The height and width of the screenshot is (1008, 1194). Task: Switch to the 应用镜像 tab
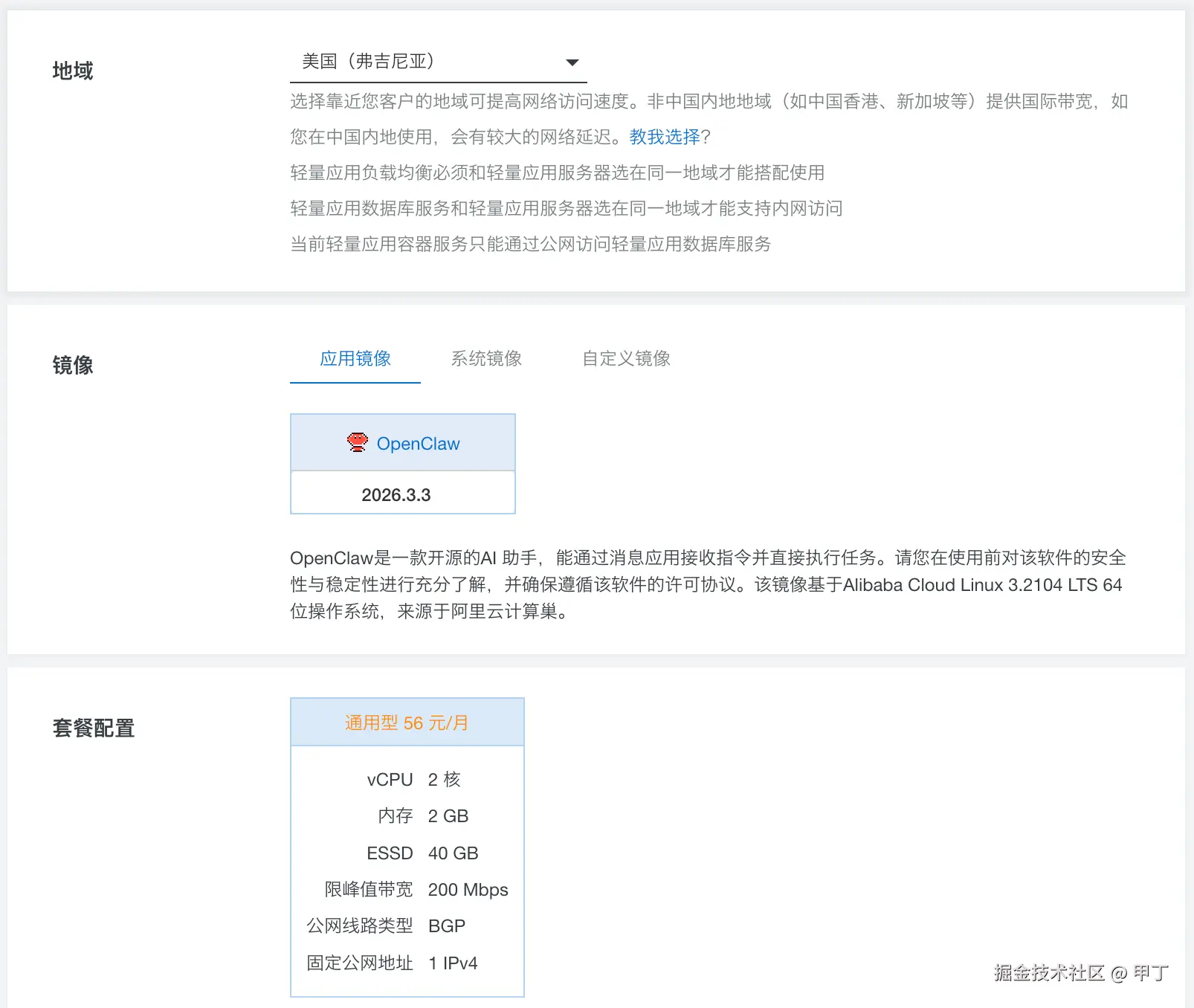point(355,359)
